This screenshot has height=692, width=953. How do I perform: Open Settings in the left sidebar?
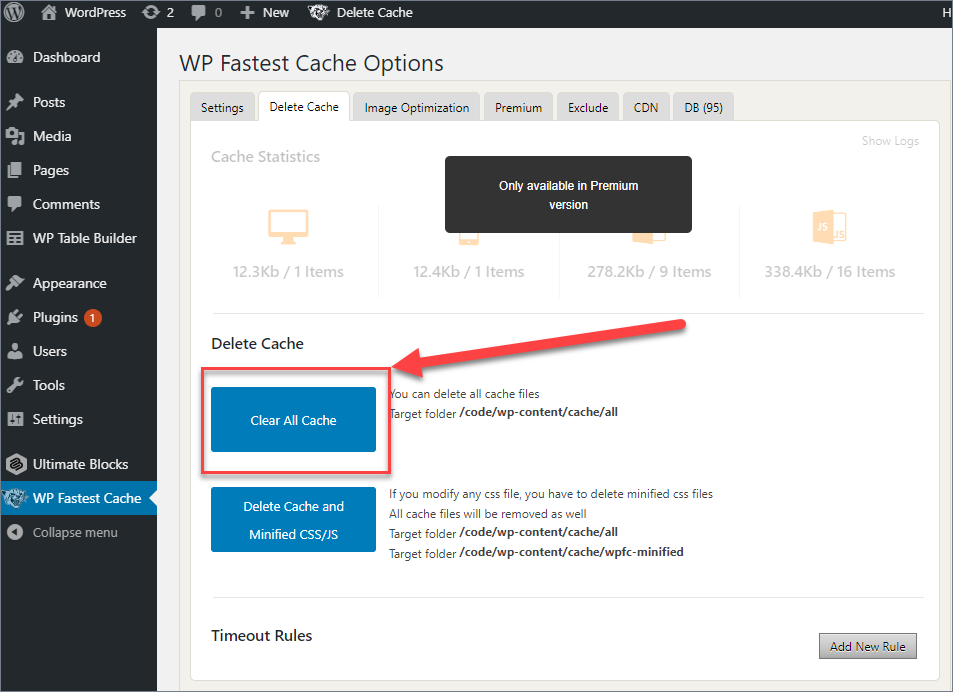[x=58, y=419]
